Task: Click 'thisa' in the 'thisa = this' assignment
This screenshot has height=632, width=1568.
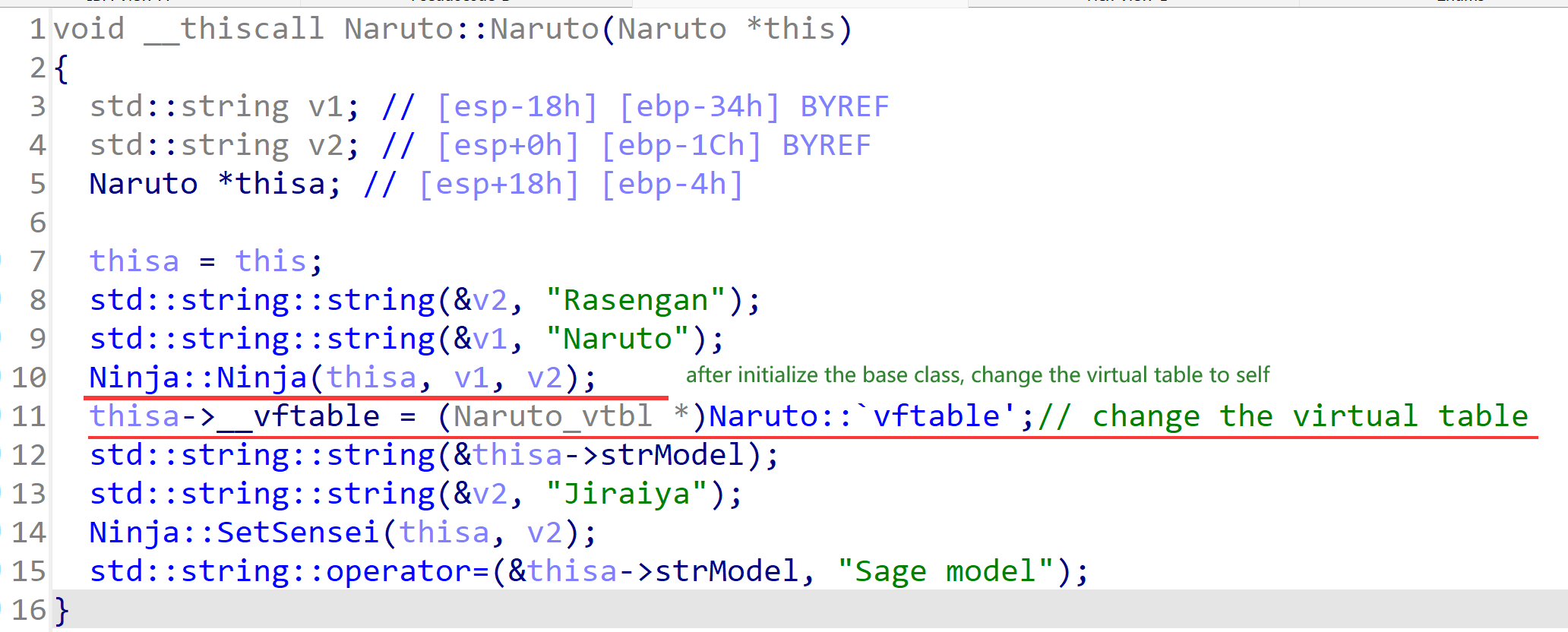Action: [134, 261]
